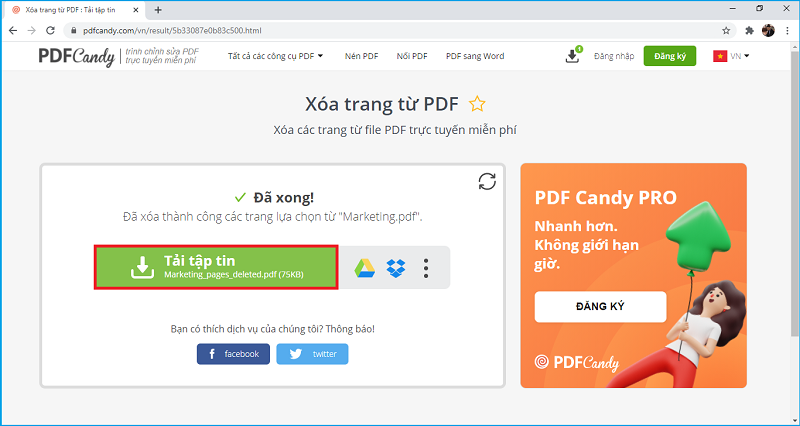The height and width of the screenshot is (426, 800).
Task: Open the PDF sang Word menu item
Action: [x=475, y=56]
